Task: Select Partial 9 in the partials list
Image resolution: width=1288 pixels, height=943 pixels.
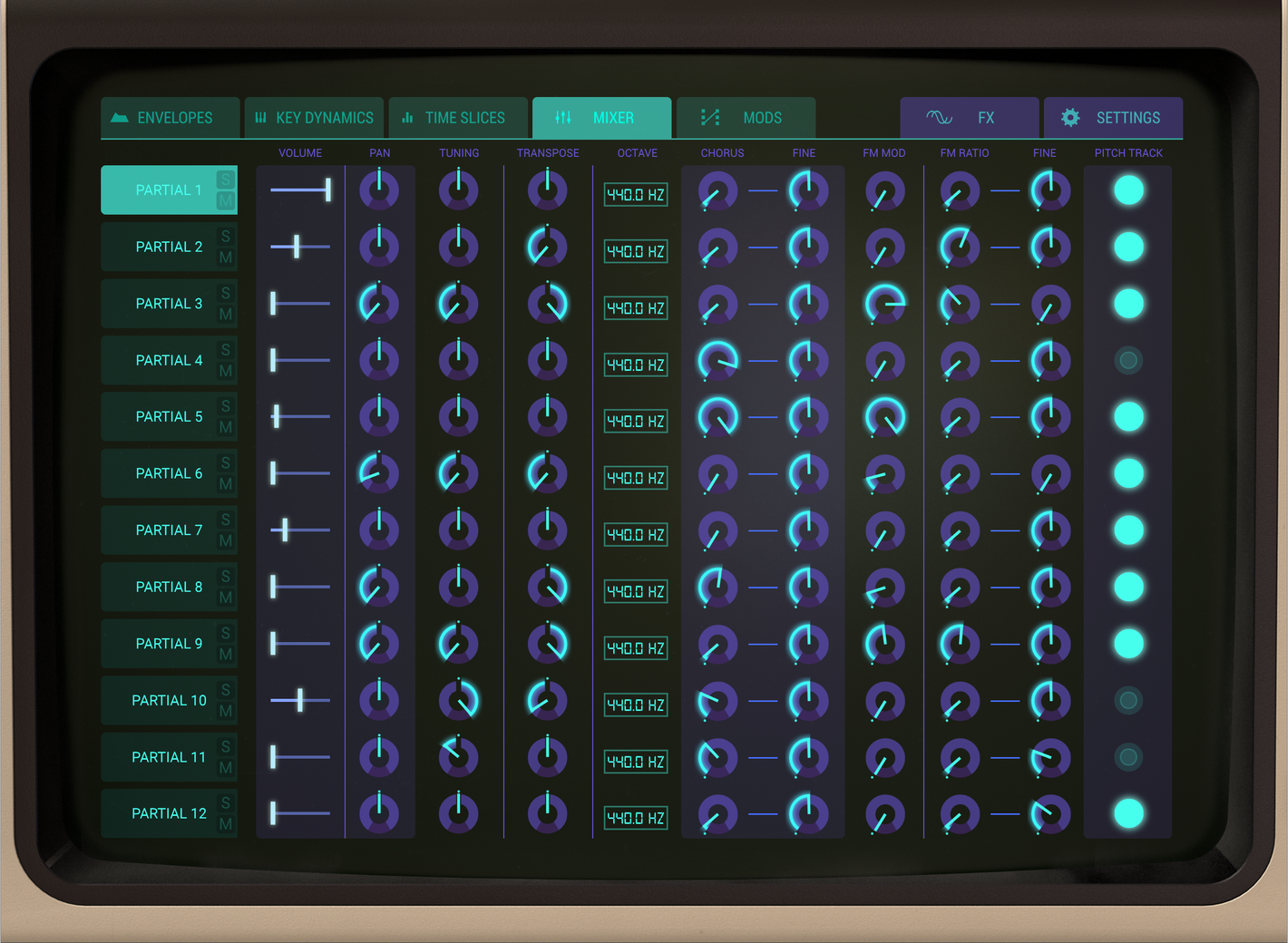Action: point(169,643)
